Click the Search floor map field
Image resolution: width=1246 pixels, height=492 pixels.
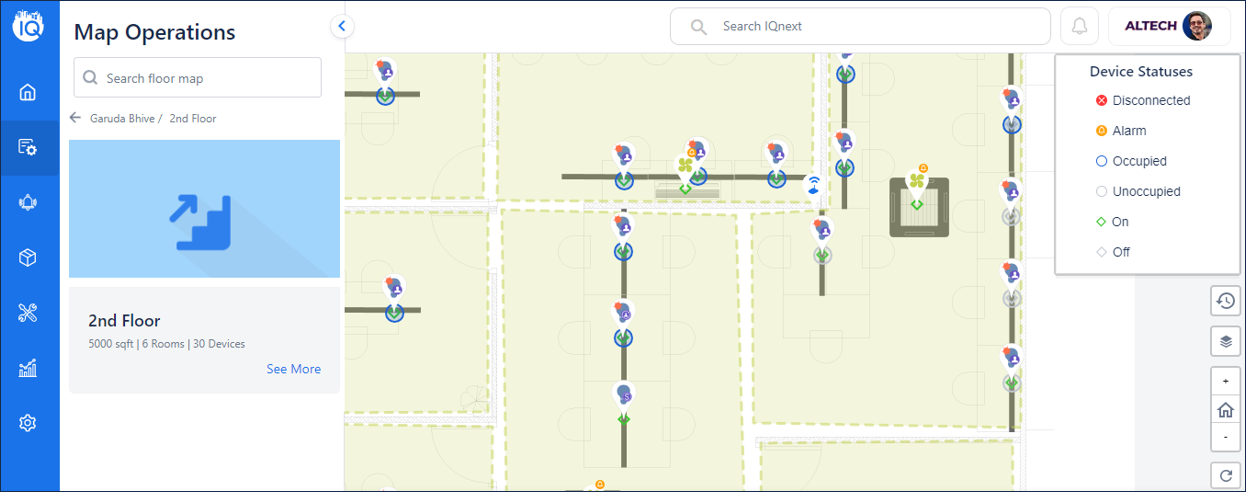coord(197,77)
